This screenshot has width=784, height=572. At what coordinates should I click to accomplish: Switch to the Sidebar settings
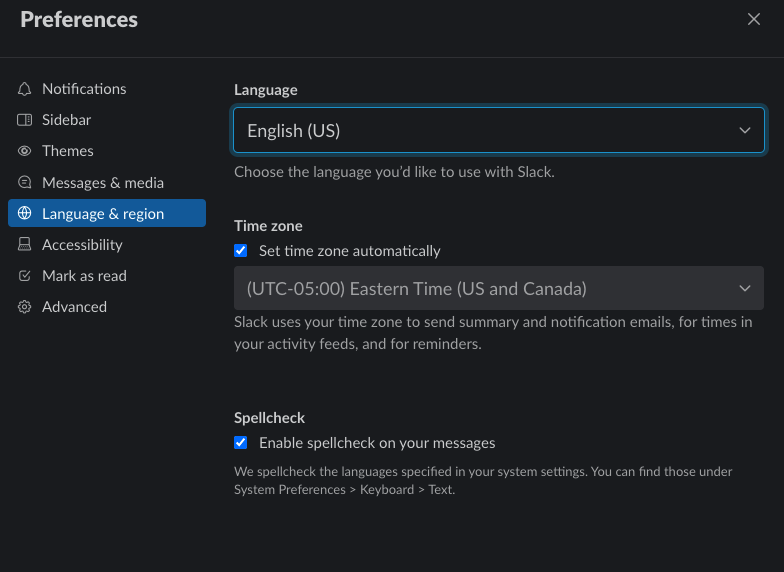(x=107, y=120)
